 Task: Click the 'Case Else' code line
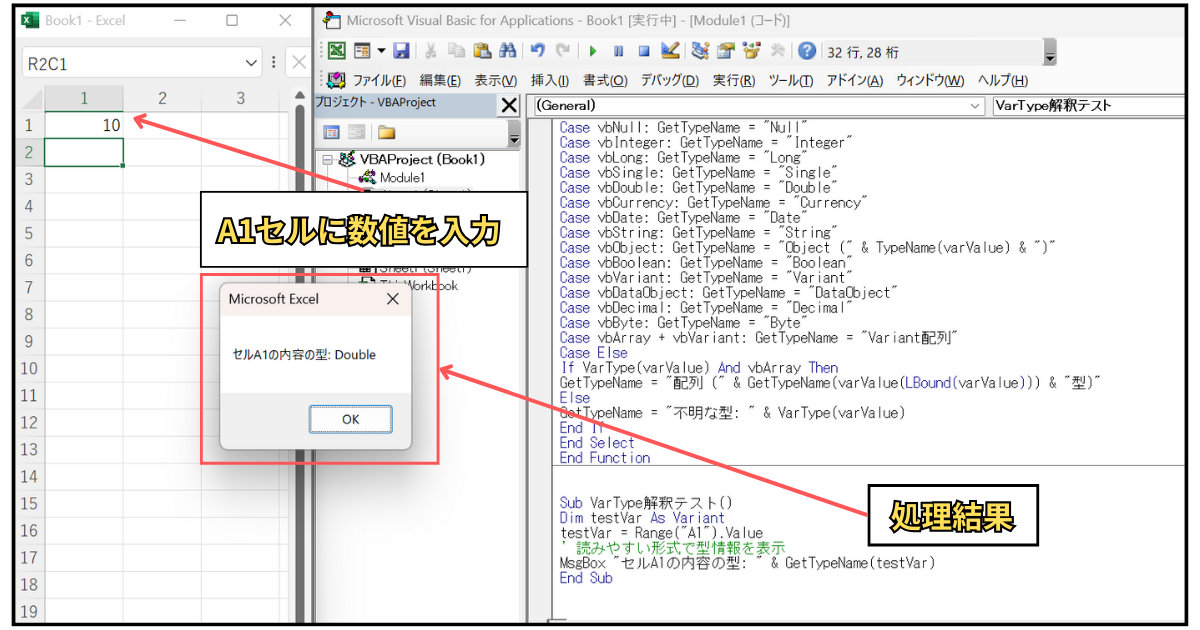tap(594, 353)
